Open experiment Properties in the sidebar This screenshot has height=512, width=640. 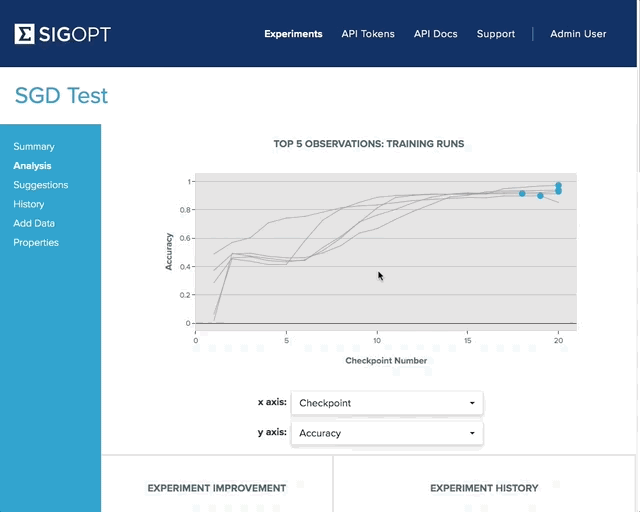pos(36,243)
